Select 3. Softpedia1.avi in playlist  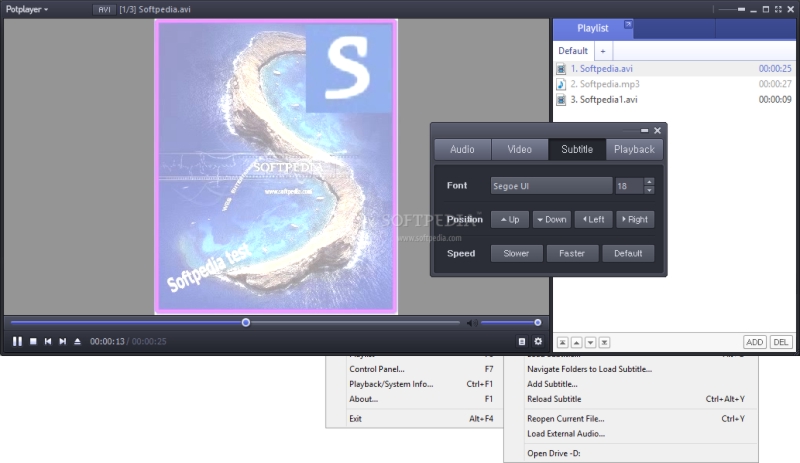(673, 100)
